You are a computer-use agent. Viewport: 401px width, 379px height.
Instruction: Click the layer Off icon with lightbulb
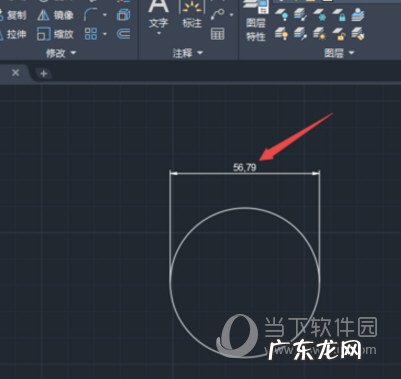(281, 15)
